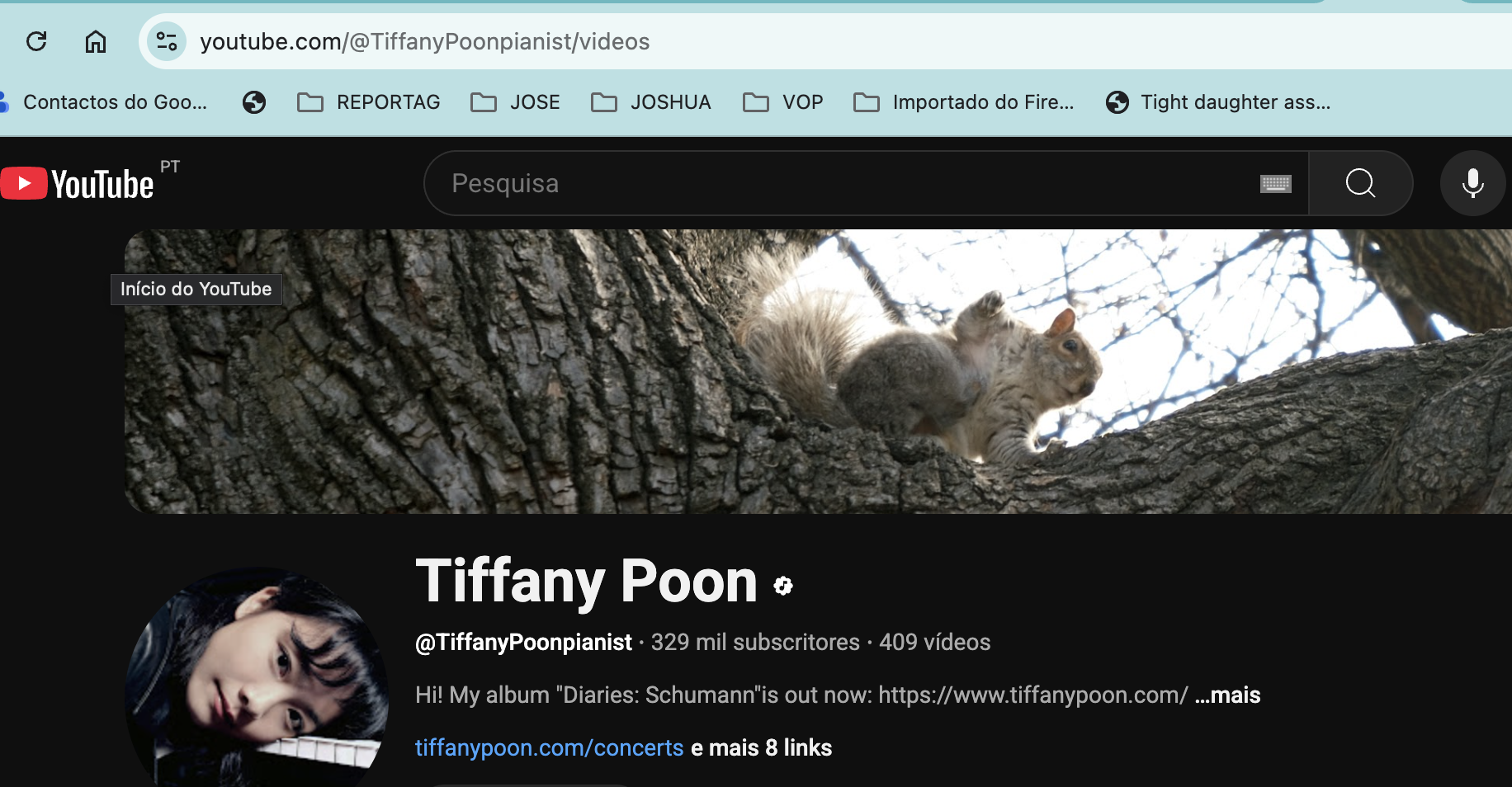Image resolution: width=1512 pixels, height=787 pixels.
Task: Open the on-screen keyboard icon in search
Action: coord(1275,183)
